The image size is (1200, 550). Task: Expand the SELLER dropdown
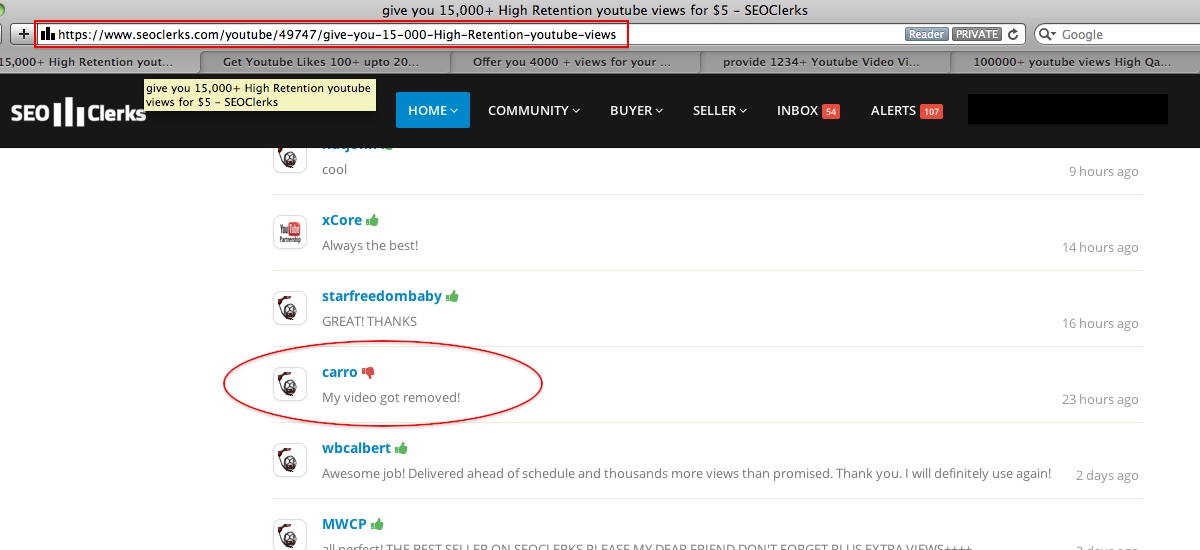[x=720, y=110]
